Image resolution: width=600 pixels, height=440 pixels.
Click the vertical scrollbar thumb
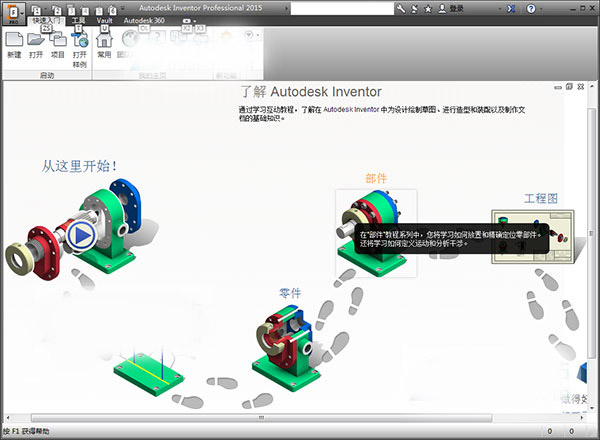592,233
